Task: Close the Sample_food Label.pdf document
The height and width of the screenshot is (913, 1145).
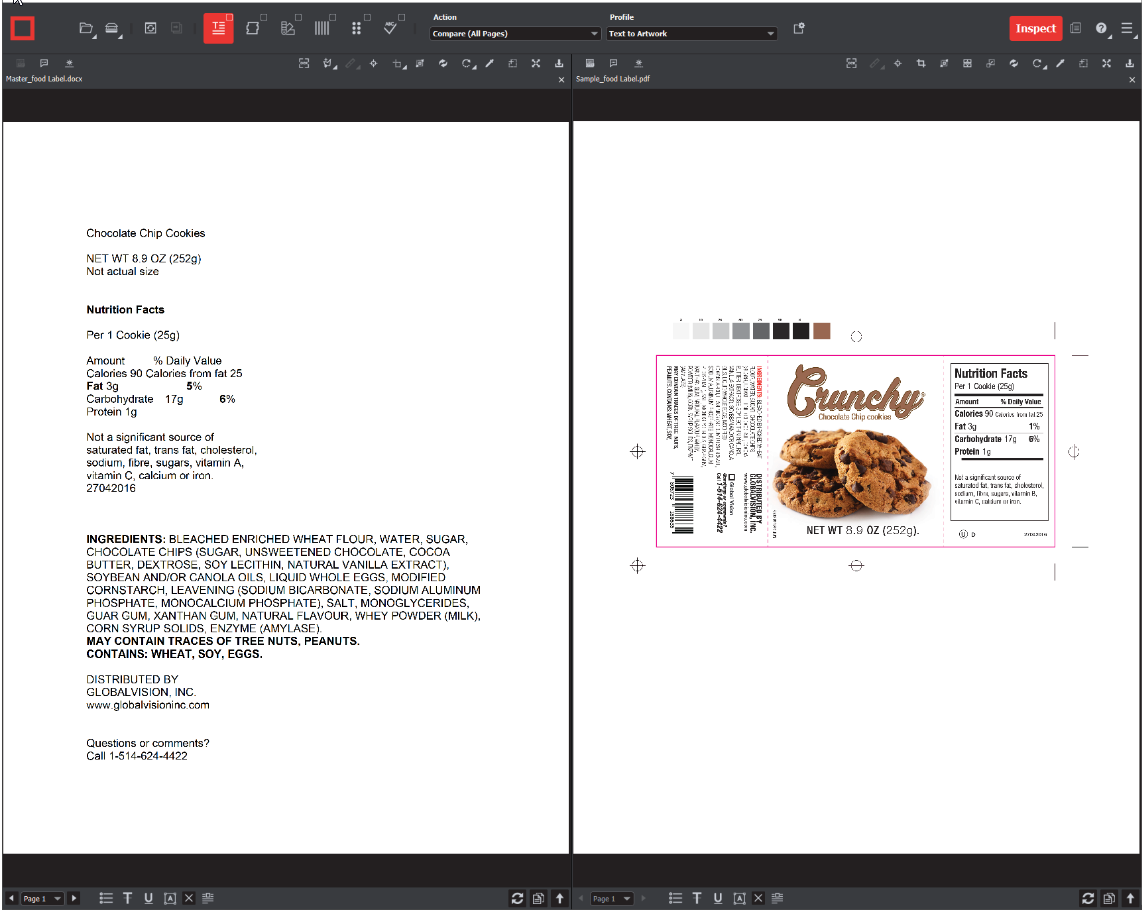Action: click(1132, 79)
